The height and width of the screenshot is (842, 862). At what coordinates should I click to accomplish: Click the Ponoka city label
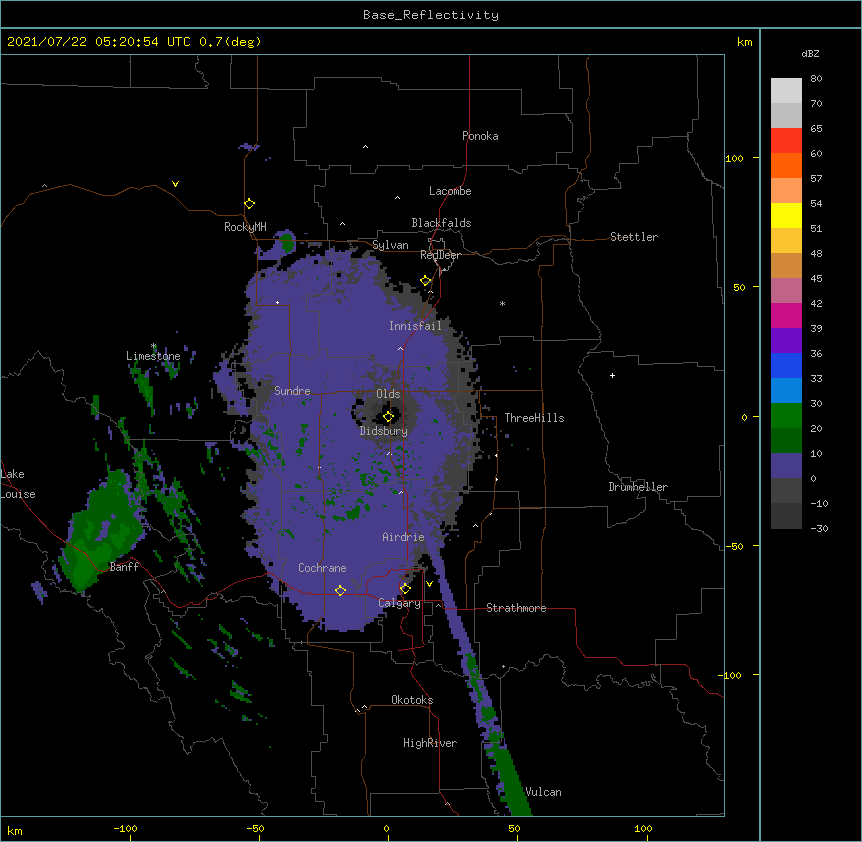click(x=480, y=136)
